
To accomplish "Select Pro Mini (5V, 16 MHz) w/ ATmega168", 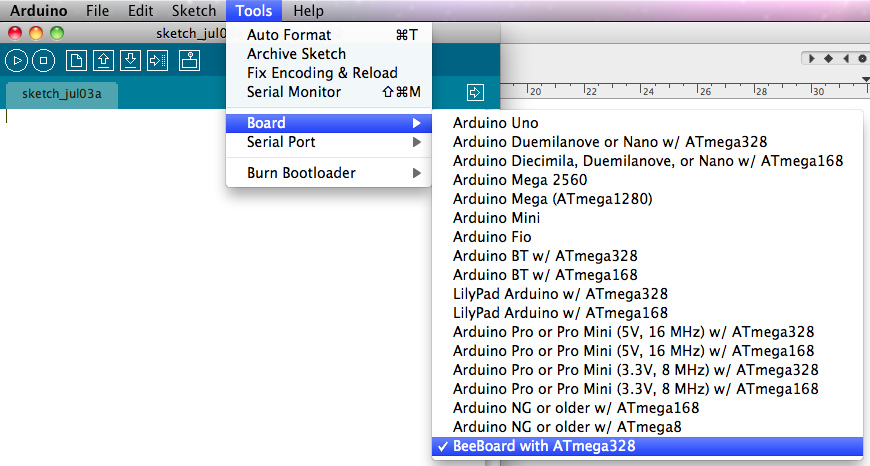I will [x=648, y=351].
